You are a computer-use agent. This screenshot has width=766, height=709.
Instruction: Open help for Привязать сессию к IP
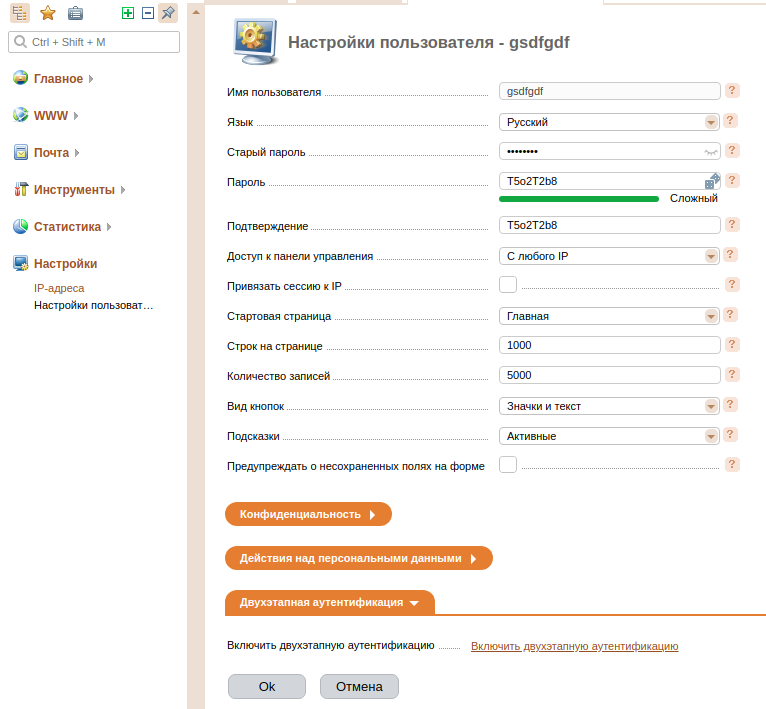point(732,284)
